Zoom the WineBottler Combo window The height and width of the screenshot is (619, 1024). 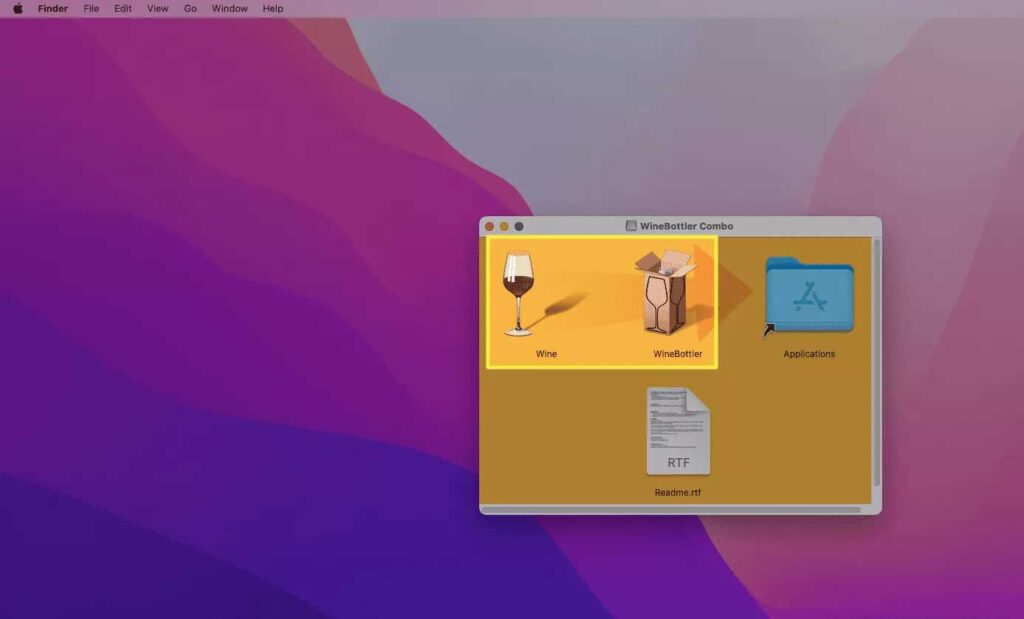(519, 227)
